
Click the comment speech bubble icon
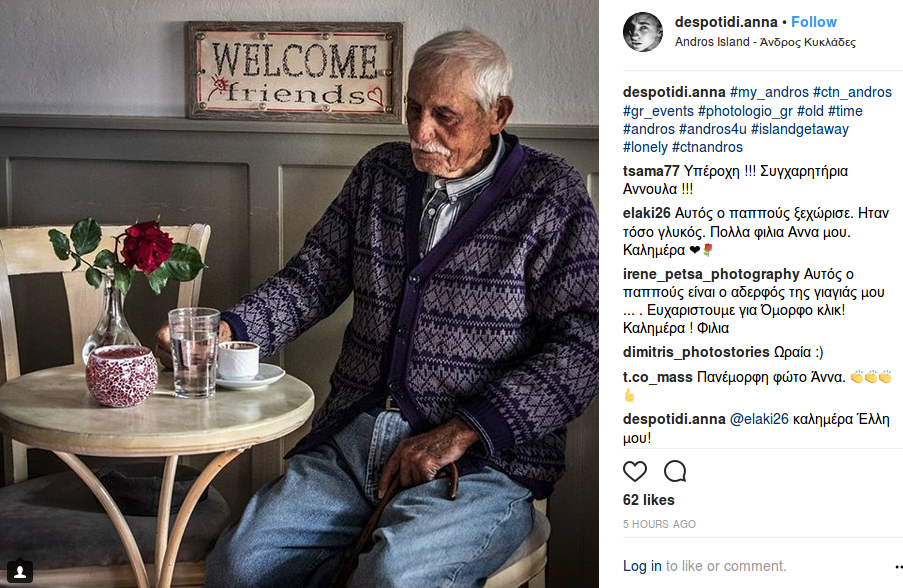(x=675, y=472)
